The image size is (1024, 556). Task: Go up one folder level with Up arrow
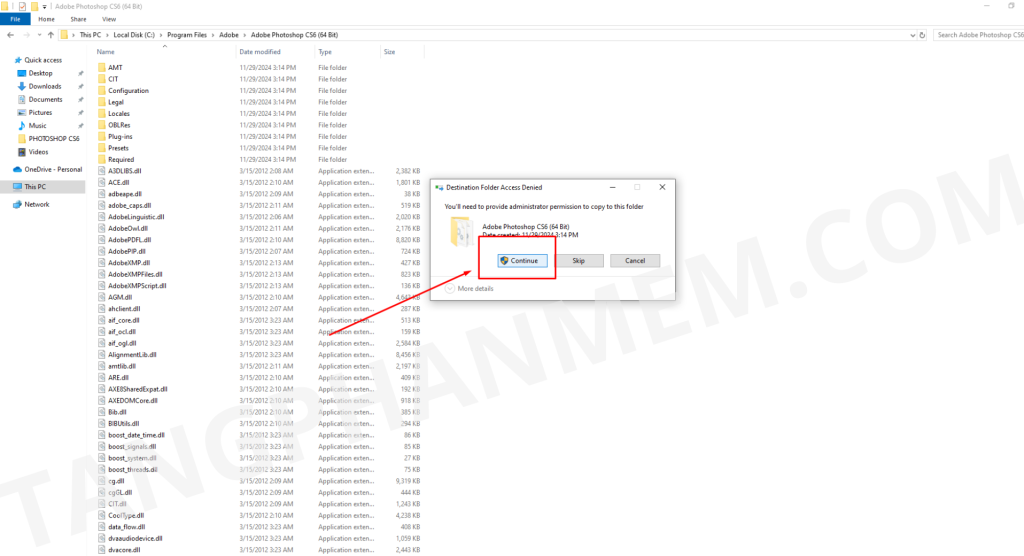[50, 35]
